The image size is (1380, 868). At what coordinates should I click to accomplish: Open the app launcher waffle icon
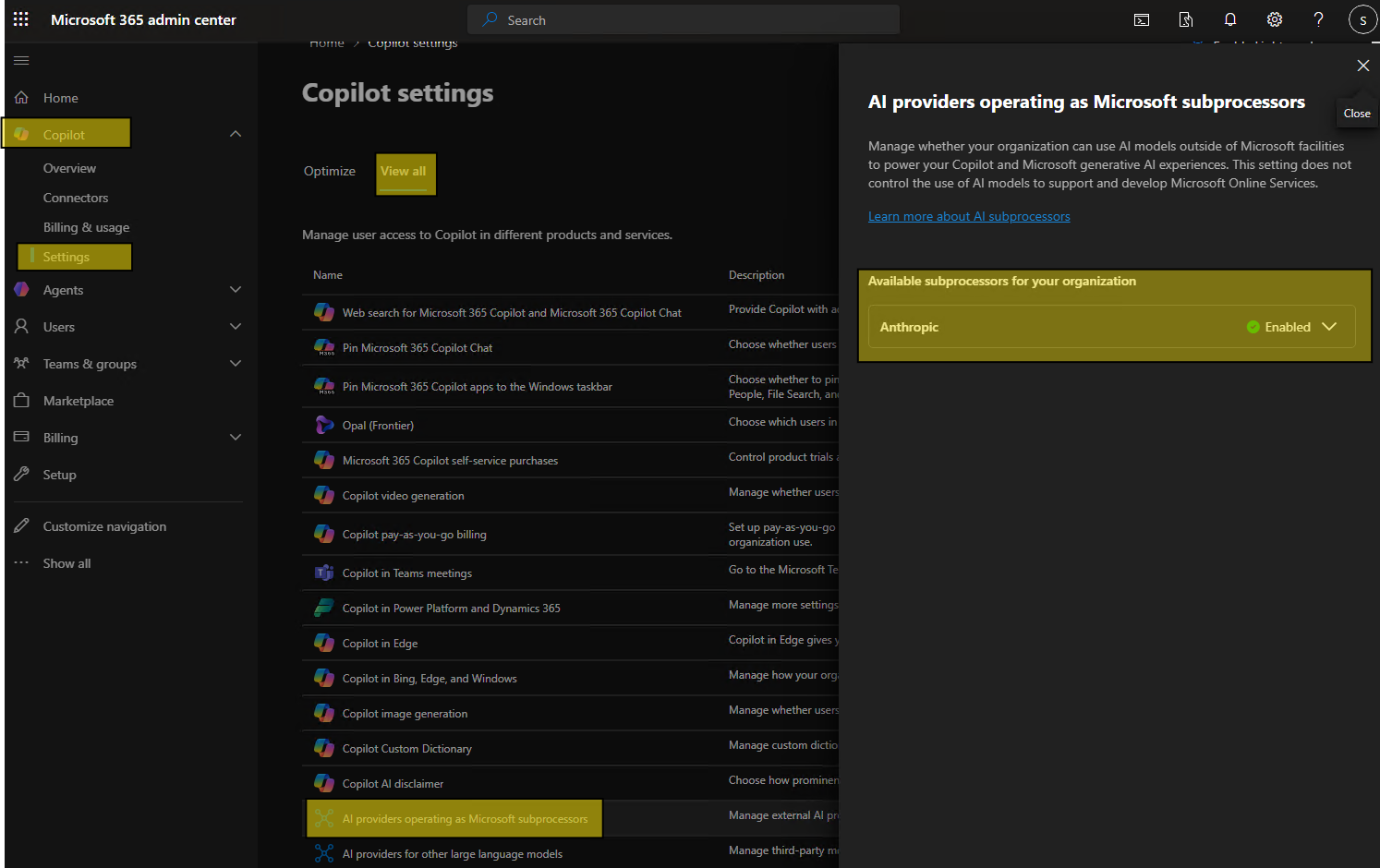pos(20,19)
